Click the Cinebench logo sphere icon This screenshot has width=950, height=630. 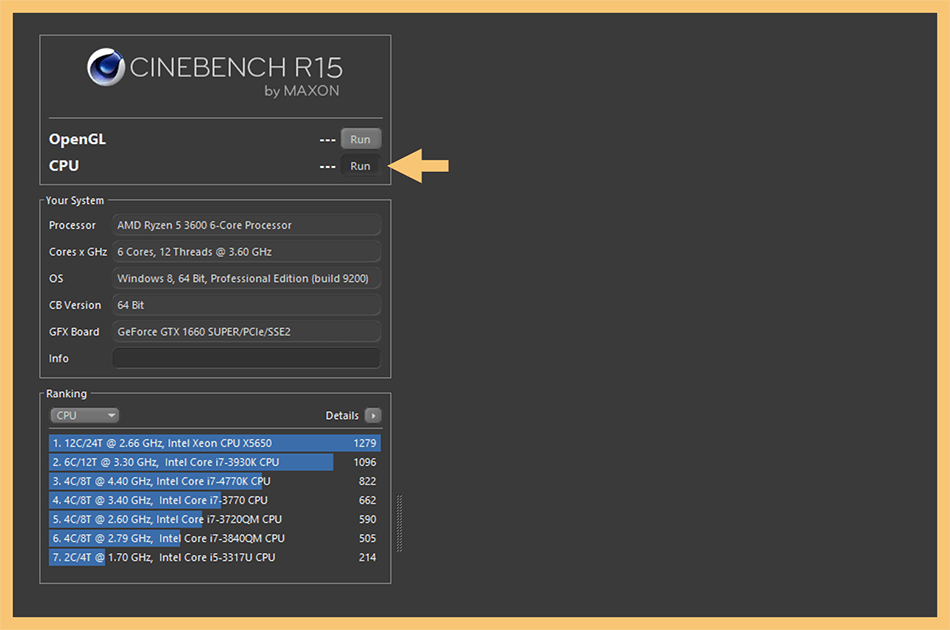(x=106, y=67)
